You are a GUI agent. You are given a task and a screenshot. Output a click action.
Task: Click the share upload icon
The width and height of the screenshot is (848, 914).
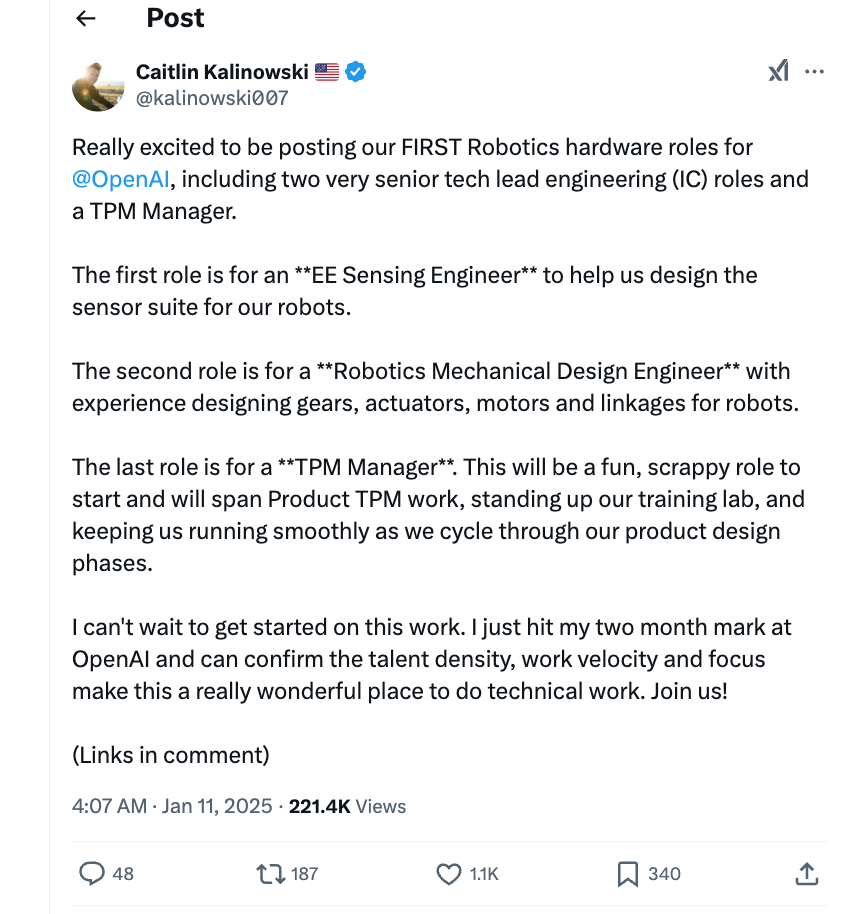pos(806,874)
